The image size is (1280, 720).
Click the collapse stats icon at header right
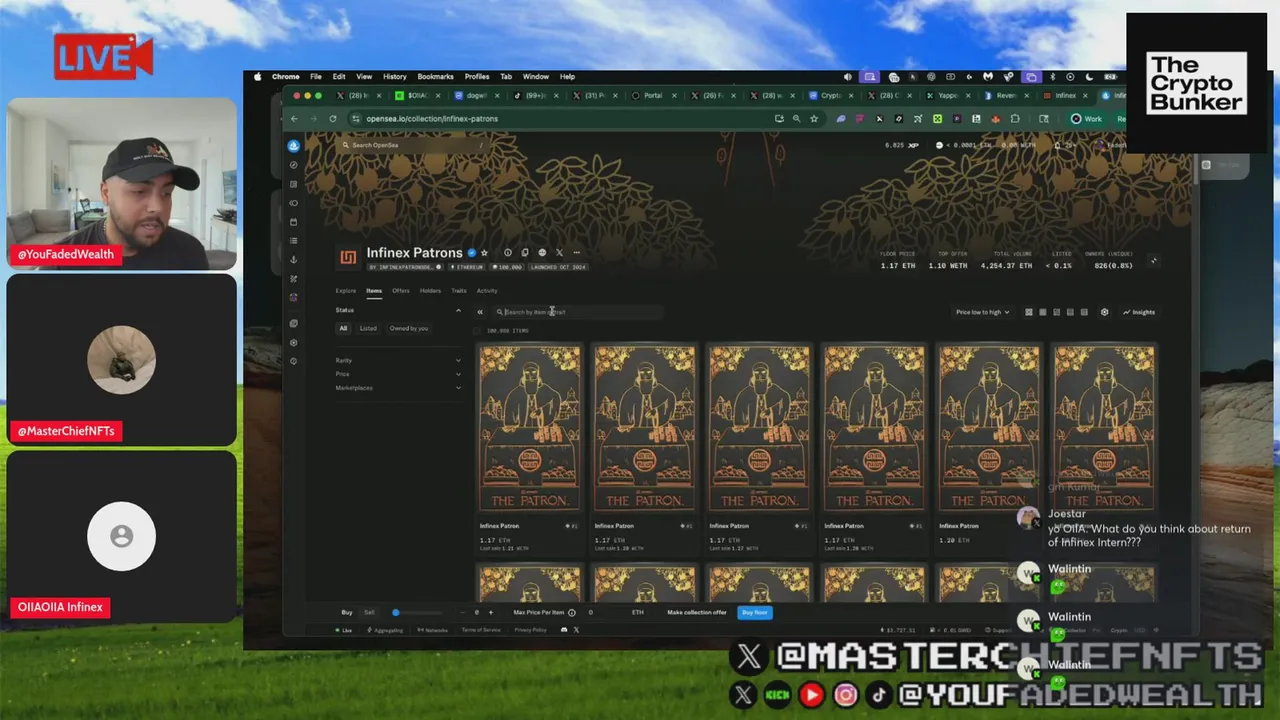tap(1153, 261)
